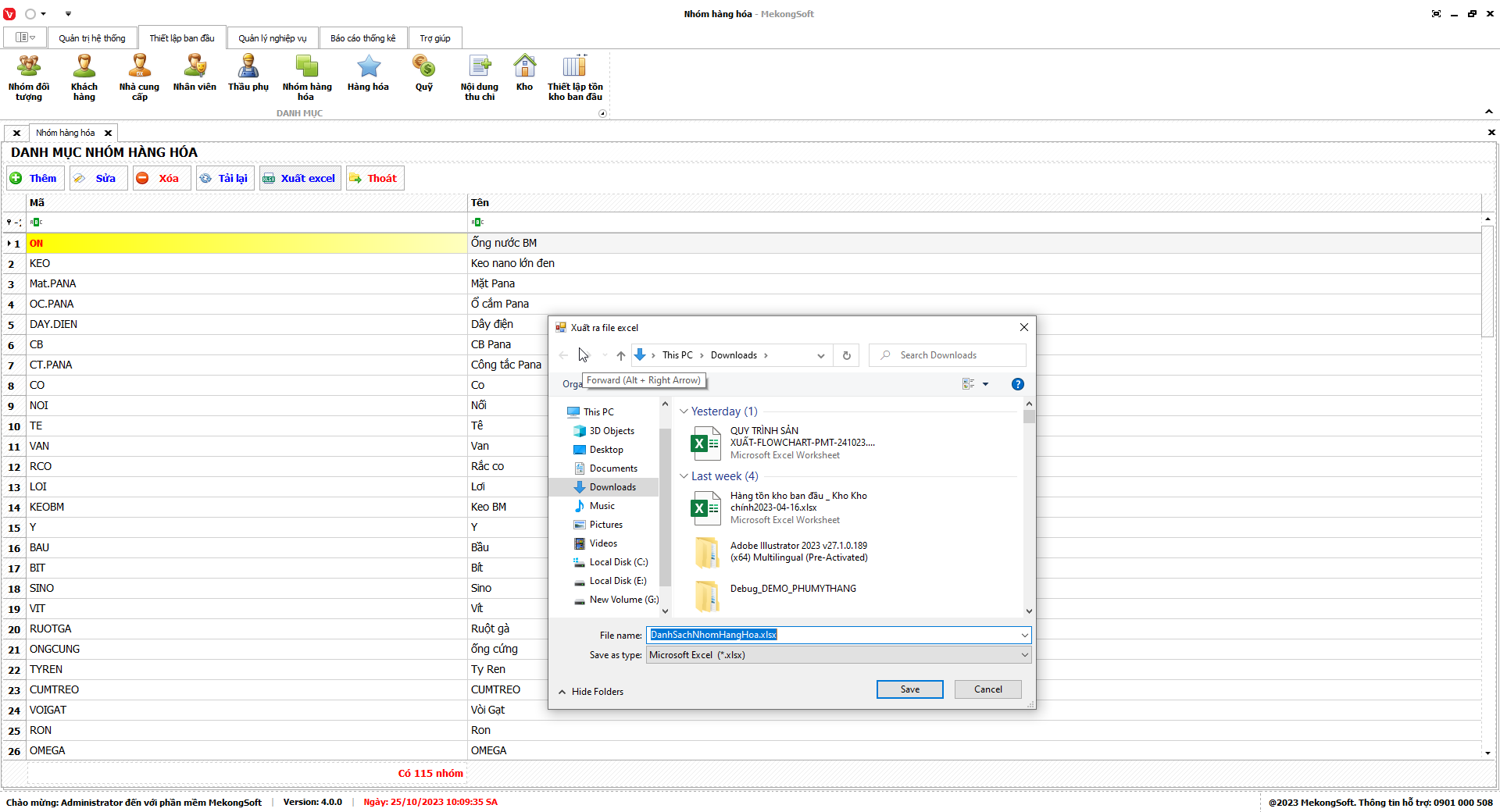Click the Thoát exit button

pos(375,178)
